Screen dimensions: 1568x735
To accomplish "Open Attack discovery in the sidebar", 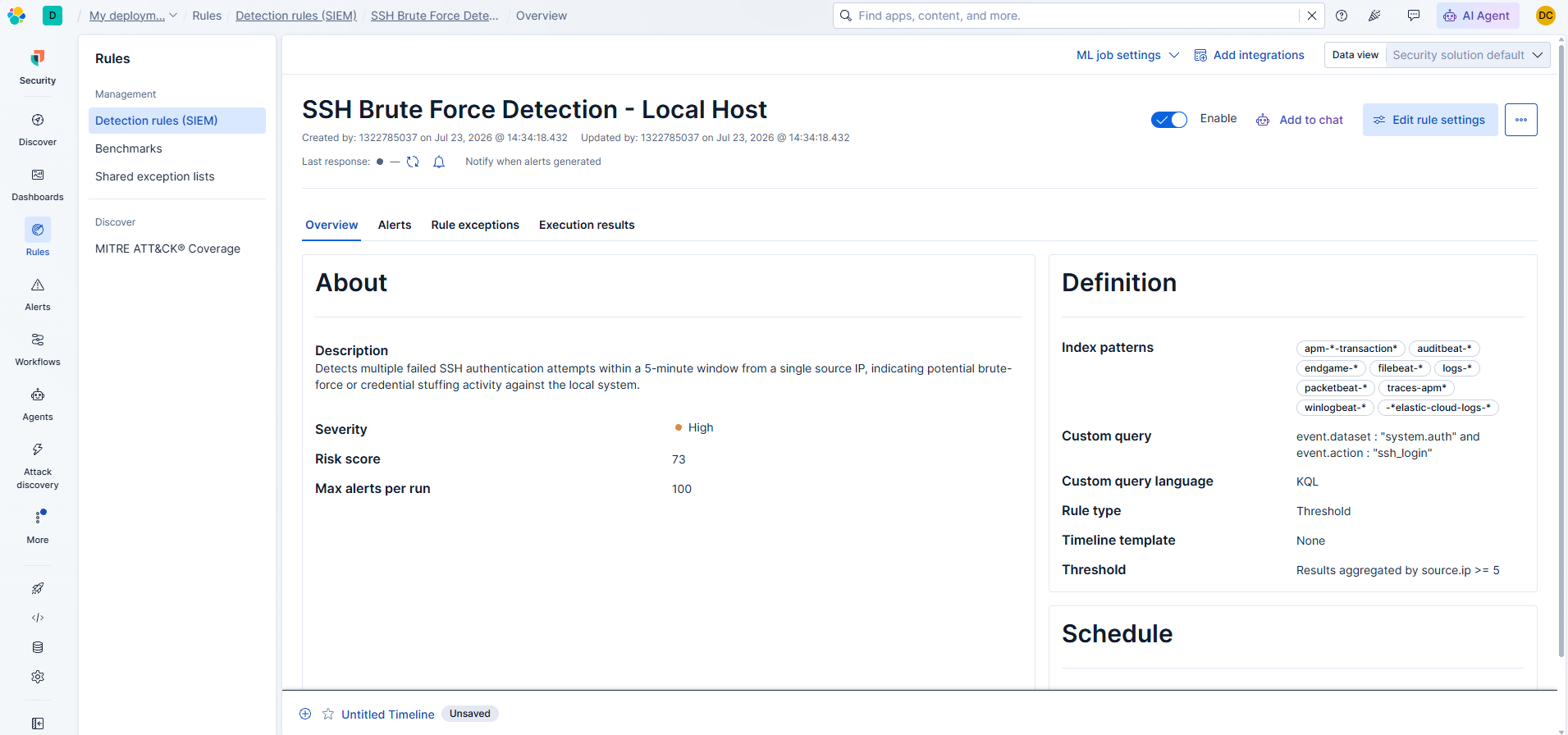I will 38,466.
